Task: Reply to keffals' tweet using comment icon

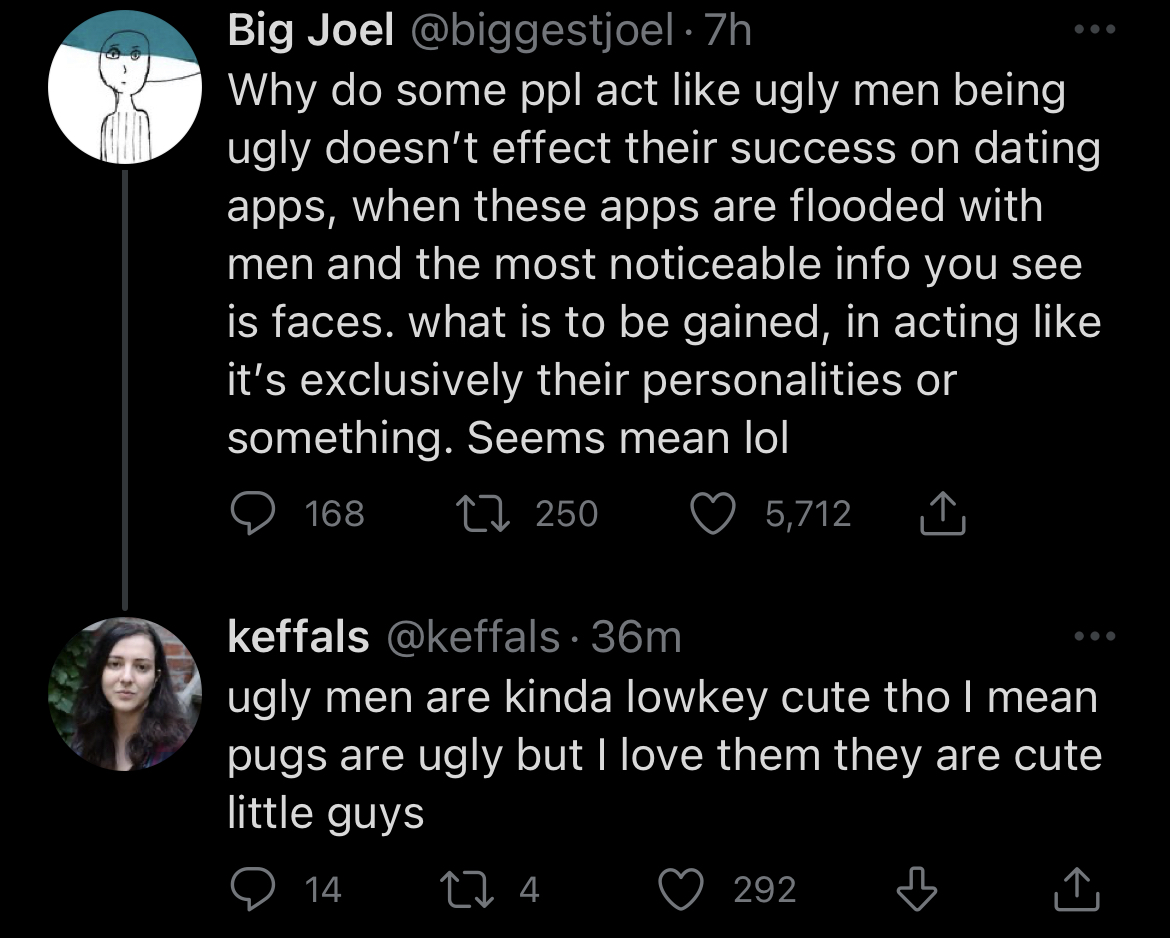Action: [x=253, y=889]
